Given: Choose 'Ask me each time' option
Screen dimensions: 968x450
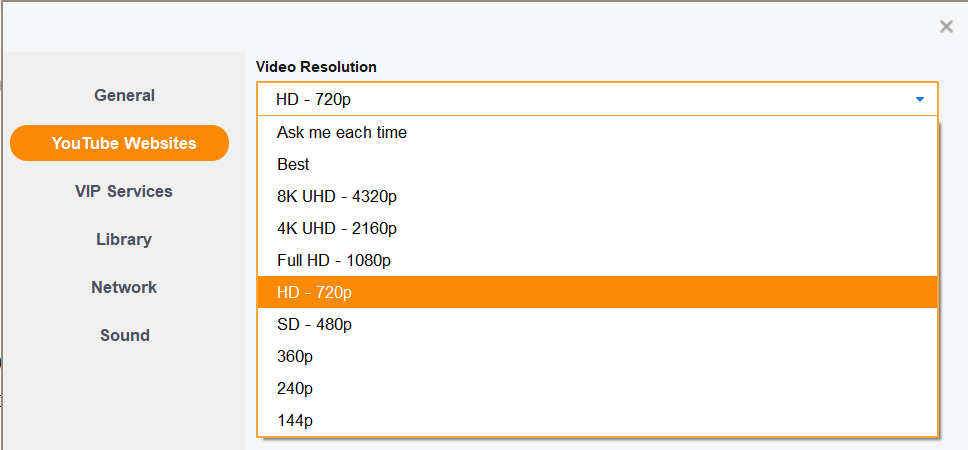Looking at the screenshot, I should click(x=342, y=132).
